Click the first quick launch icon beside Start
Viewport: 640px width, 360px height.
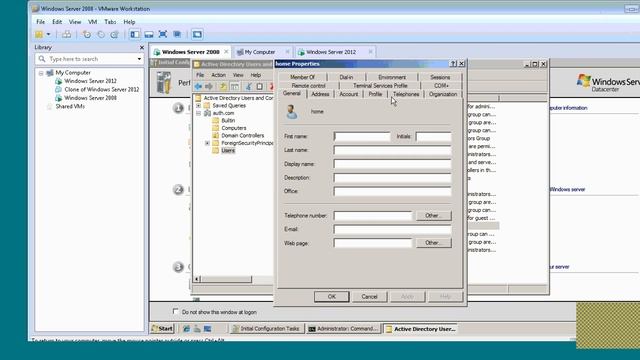(187, 329)
